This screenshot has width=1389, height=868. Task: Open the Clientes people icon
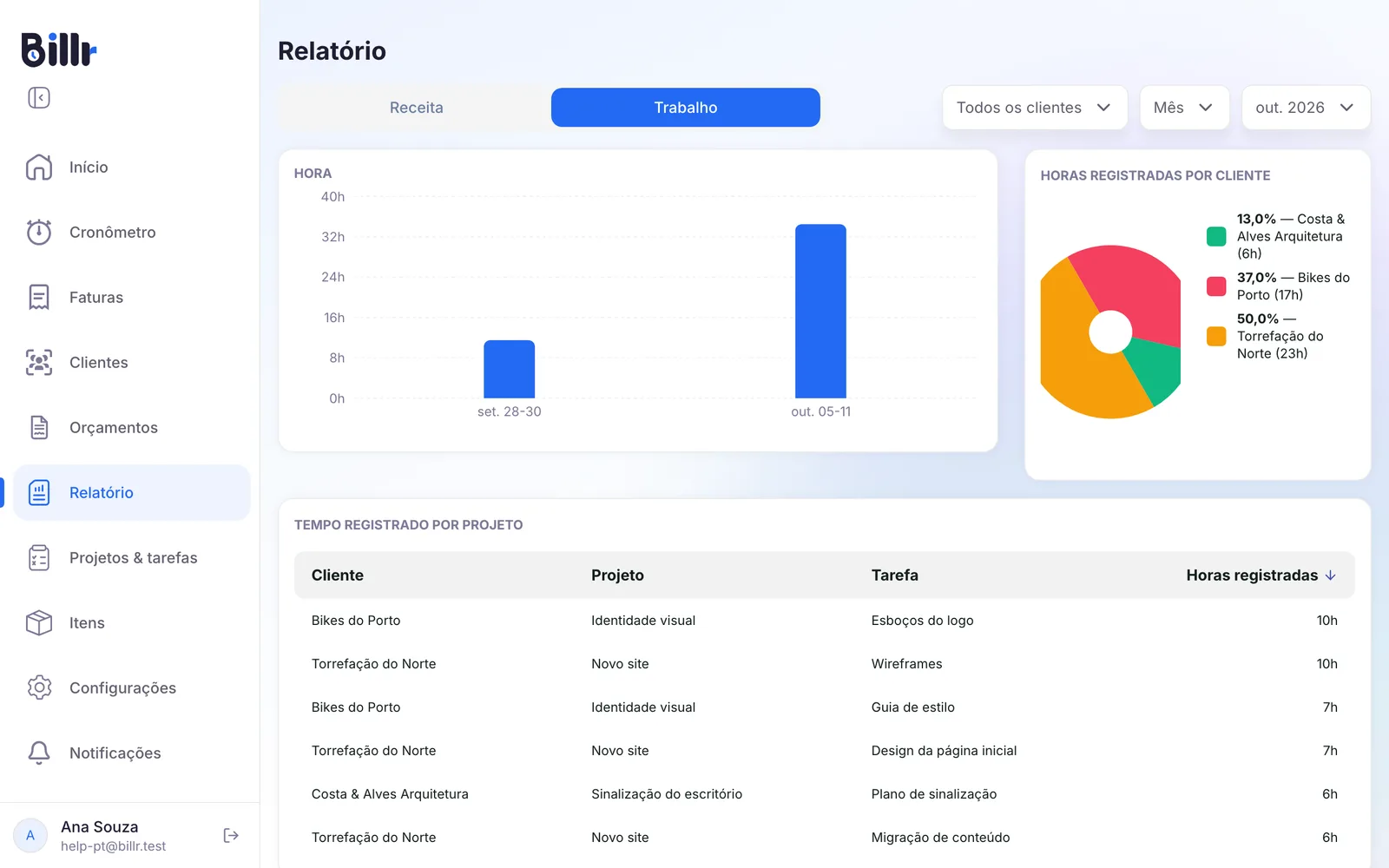(x=39, y=362)
